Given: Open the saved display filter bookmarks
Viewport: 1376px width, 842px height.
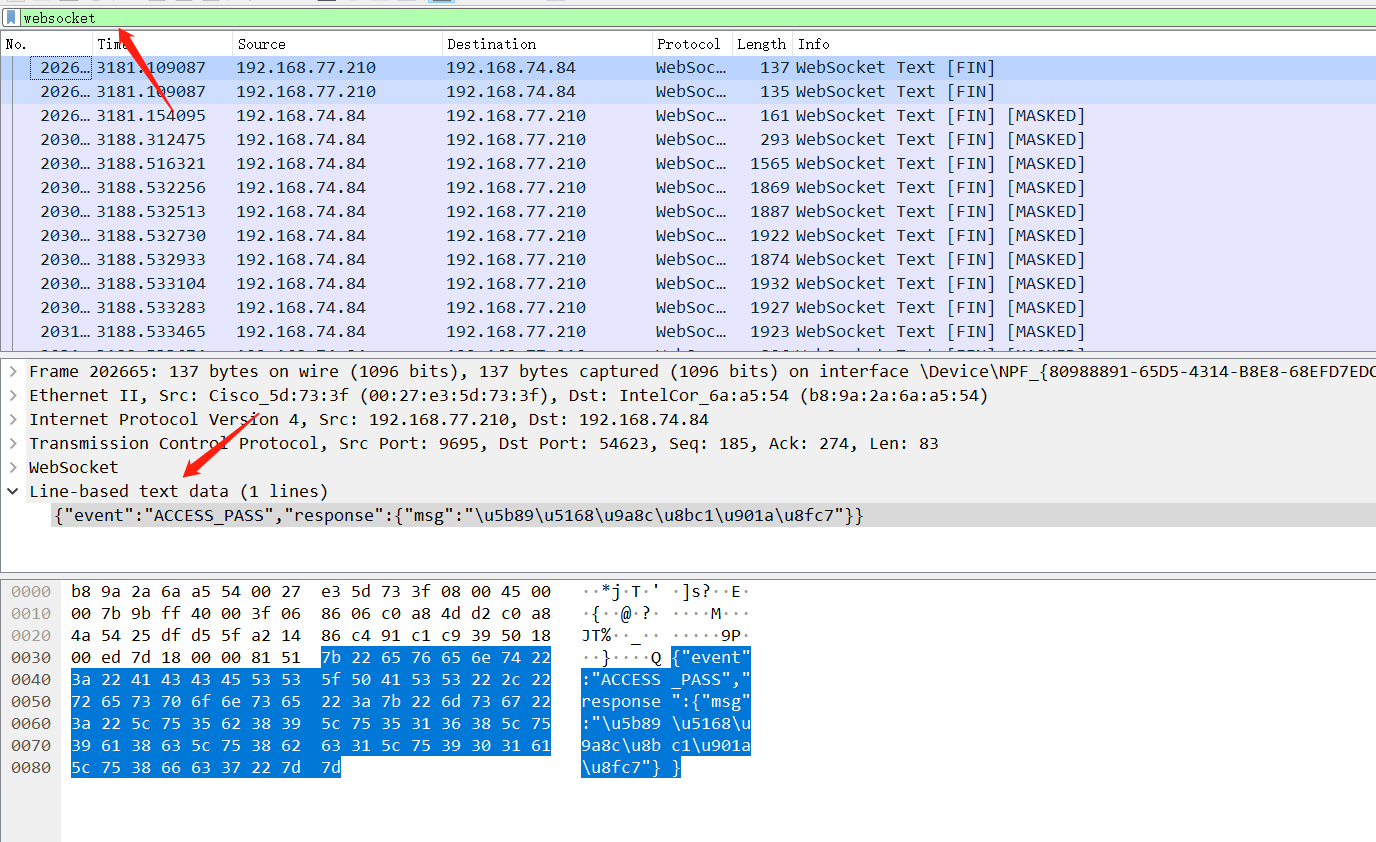Looking at the screenshot, I should click(11, 17).
